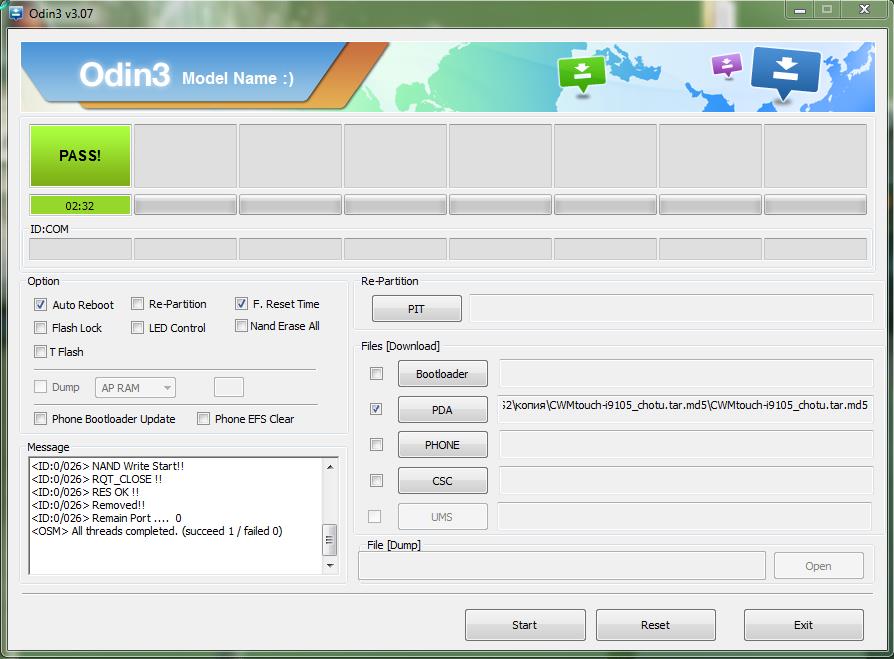
Task: Close the Odin3 window
Action: 864,10
